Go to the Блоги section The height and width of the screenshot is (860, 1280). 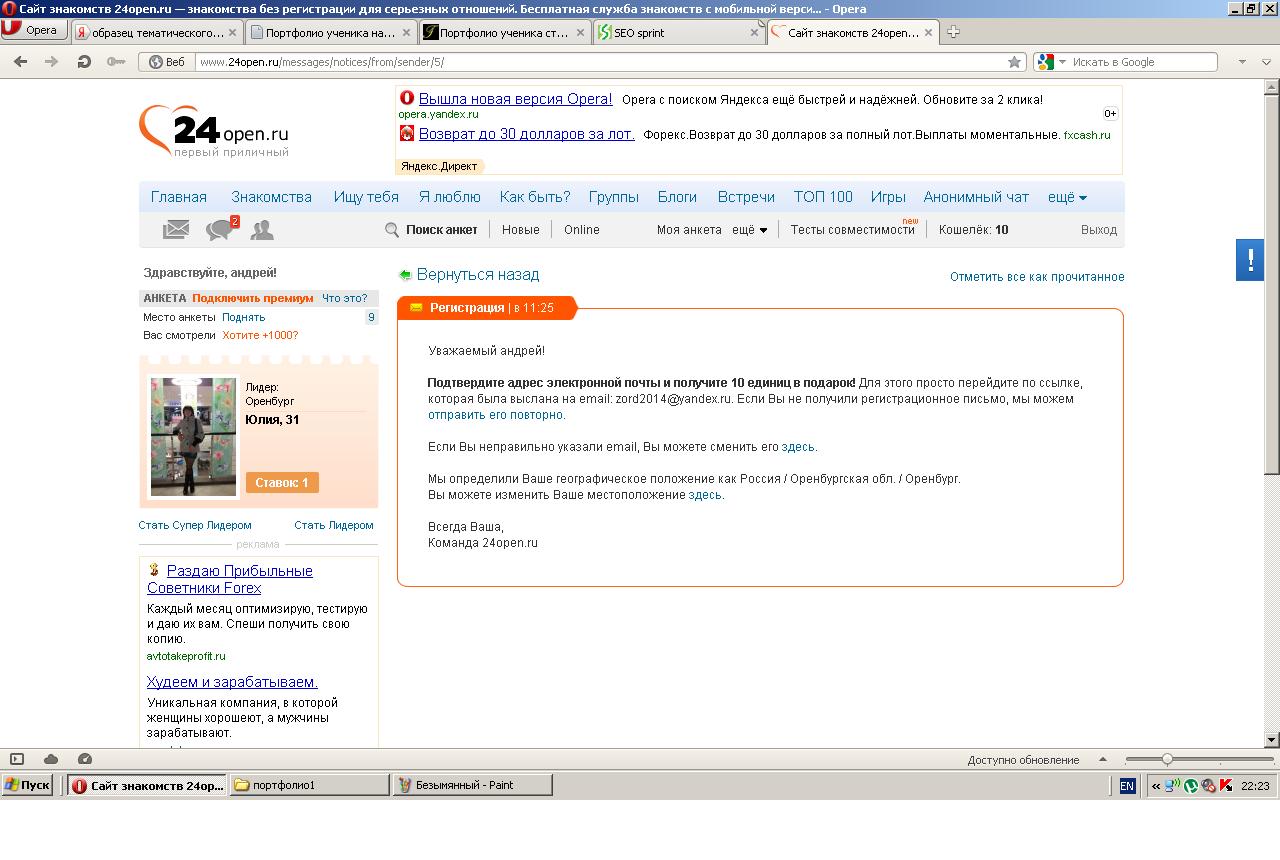coord(677,197)
